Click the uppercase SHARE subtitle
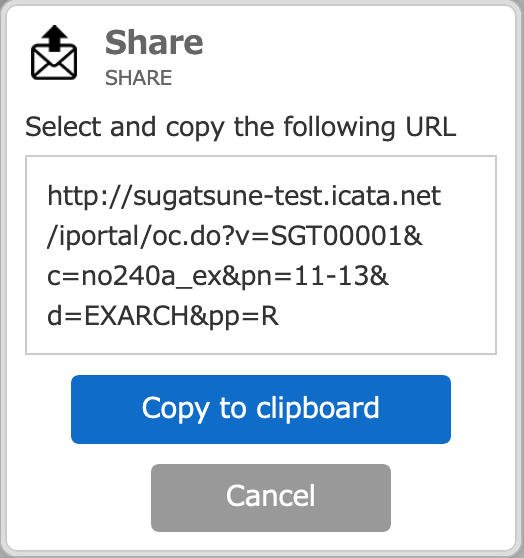This screenshot has height=558, width=524. click(x=138, y=78)
